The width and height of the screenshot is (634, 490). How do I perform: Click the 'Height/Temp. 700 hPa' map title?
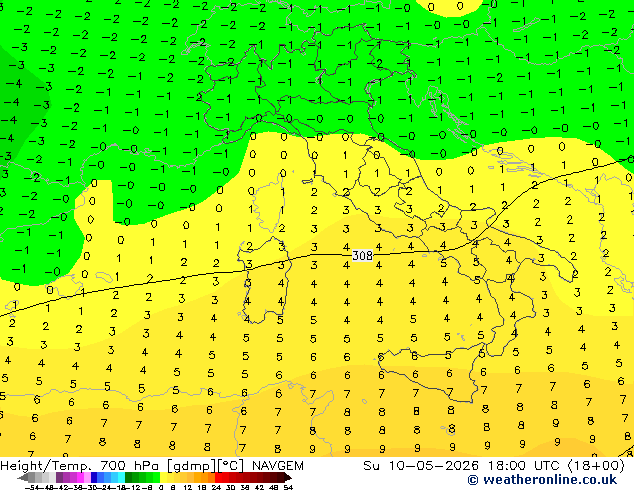80,466
